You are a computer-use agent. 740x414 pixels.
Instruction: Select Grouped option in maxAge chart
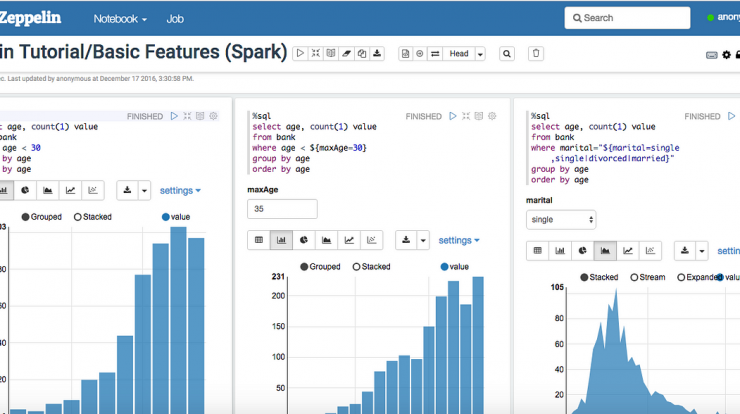pos(320,267)
